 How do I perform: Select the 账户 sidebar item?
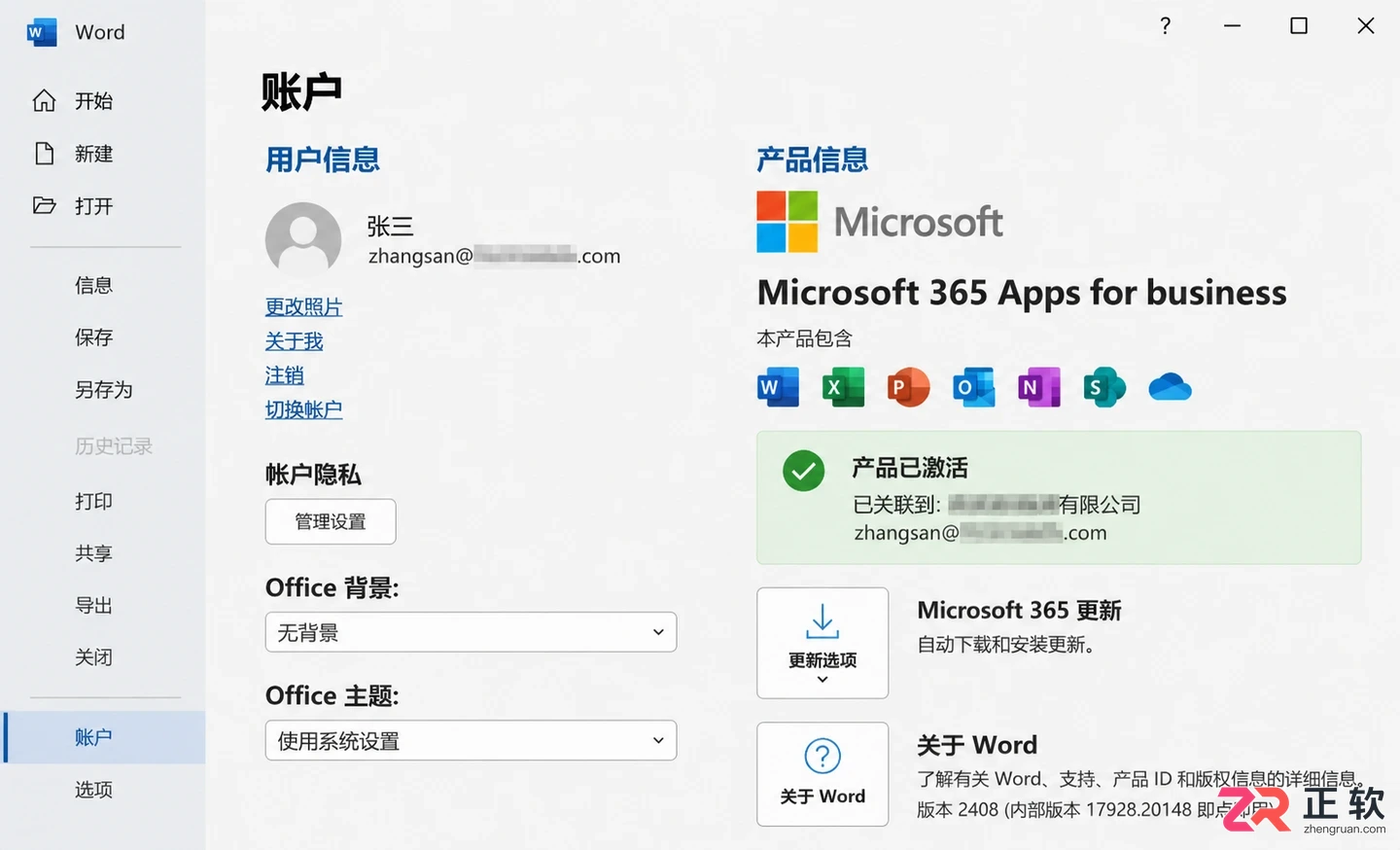point(102,737)
